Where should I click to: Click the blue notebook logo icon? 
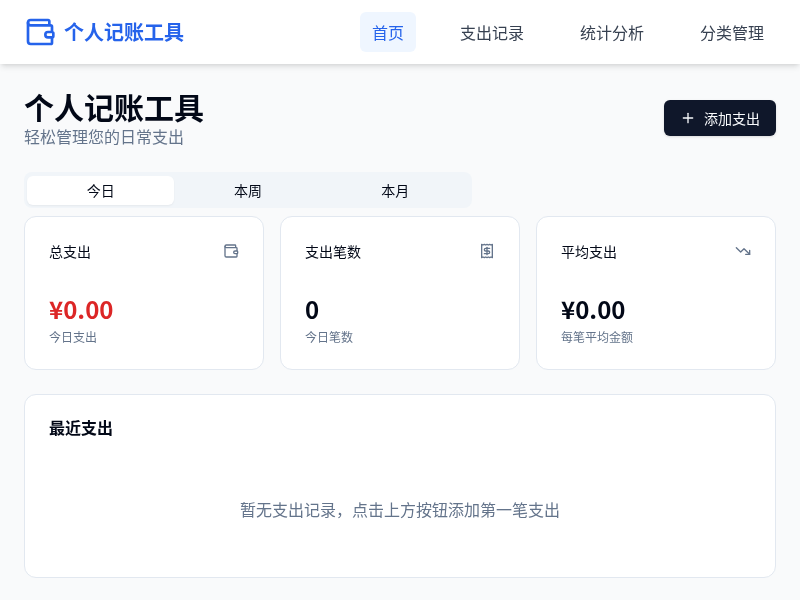click(x=40, y=31)
